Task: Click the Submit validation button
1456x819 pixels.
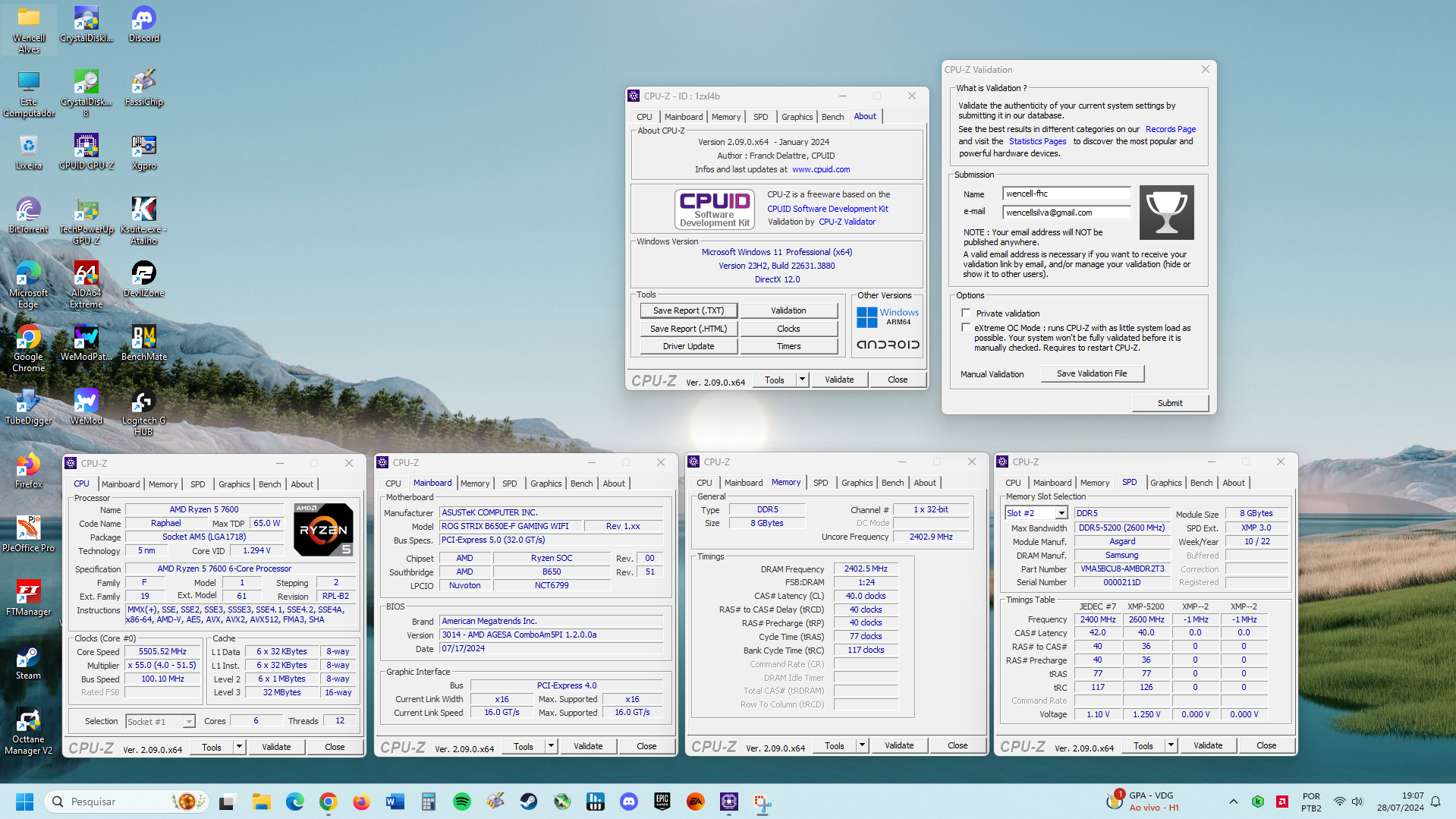Action: pyautogui.click(x=1170, y=403)
